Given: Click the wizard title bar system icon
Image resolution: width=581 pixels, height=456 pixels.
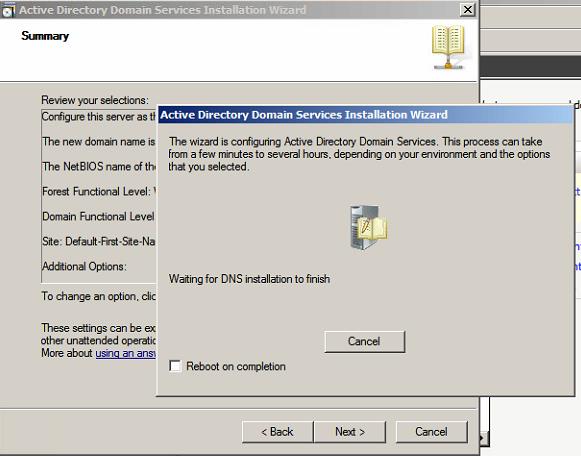Looking at the screenshot, I should point(8,10).
